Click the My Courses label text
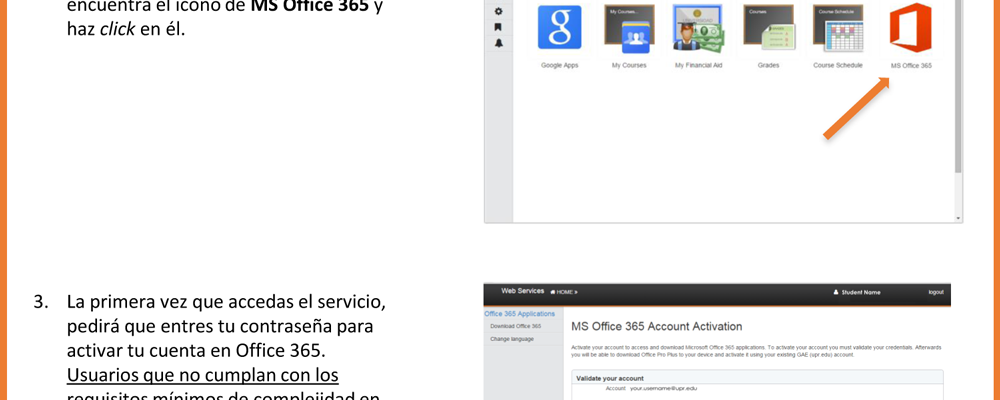 (629, 66)
